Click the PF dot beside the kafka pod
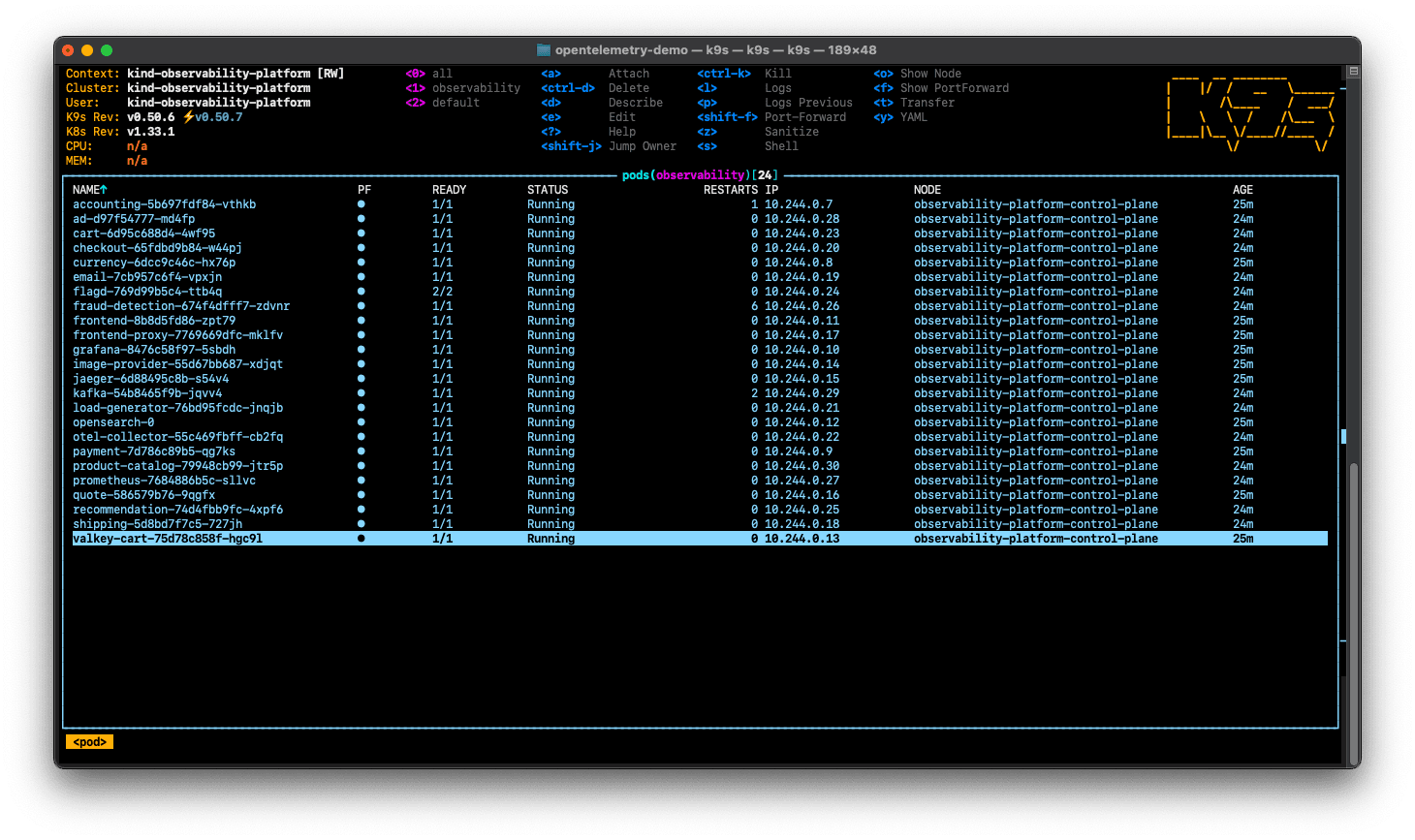The width and height of the screenshot is (1415, 840). [362, 392]
